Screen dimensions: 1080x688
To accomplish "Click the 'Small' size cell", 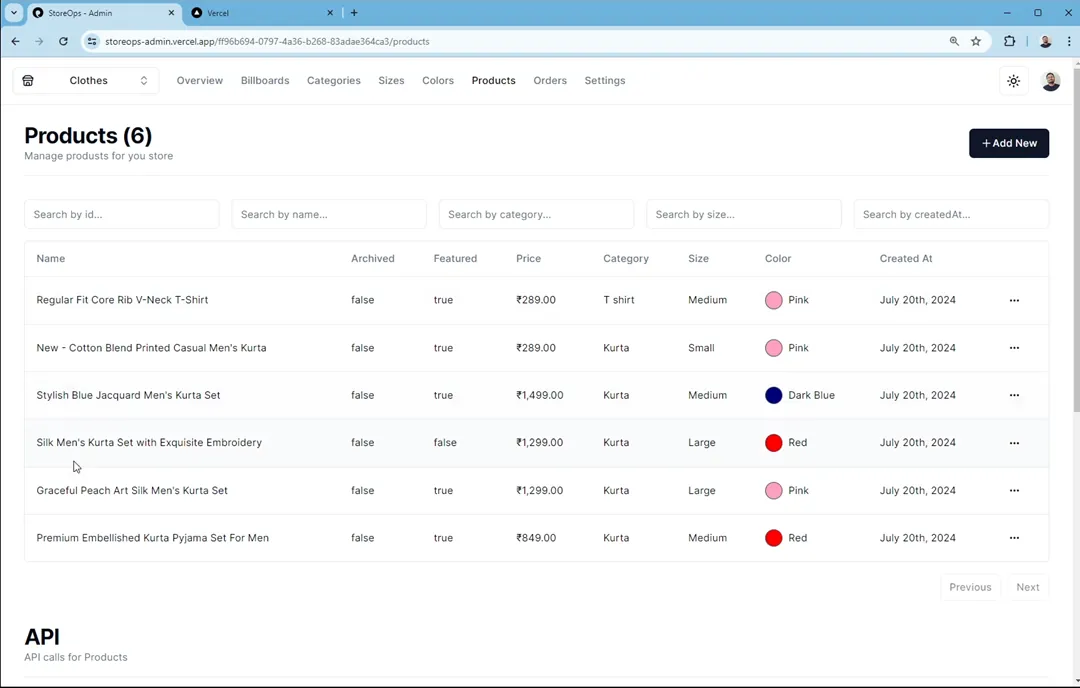I will point(701,348).
